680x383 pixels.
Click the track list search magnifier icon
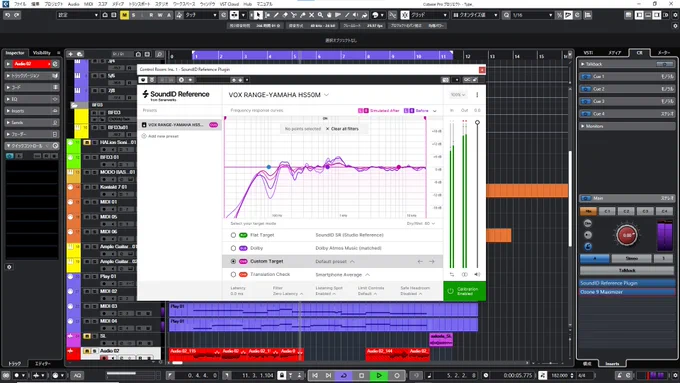pyautogui.click(x=159, y=54)
